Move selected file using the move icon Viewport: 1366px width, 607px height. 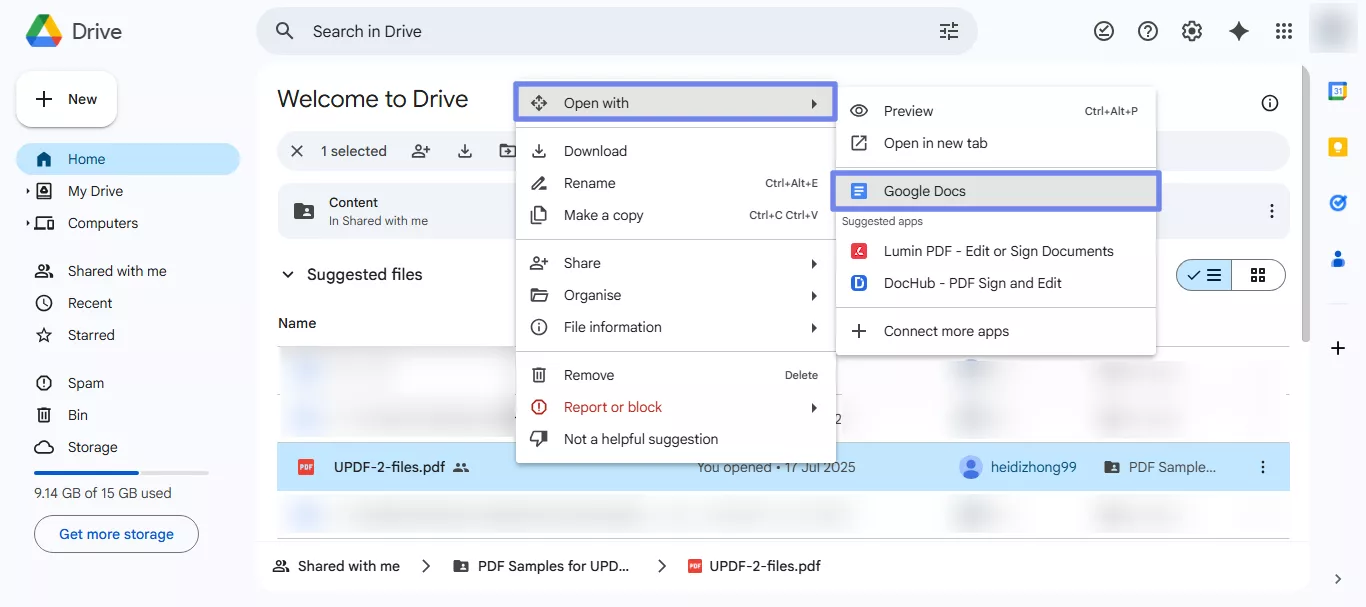(507, 150)
